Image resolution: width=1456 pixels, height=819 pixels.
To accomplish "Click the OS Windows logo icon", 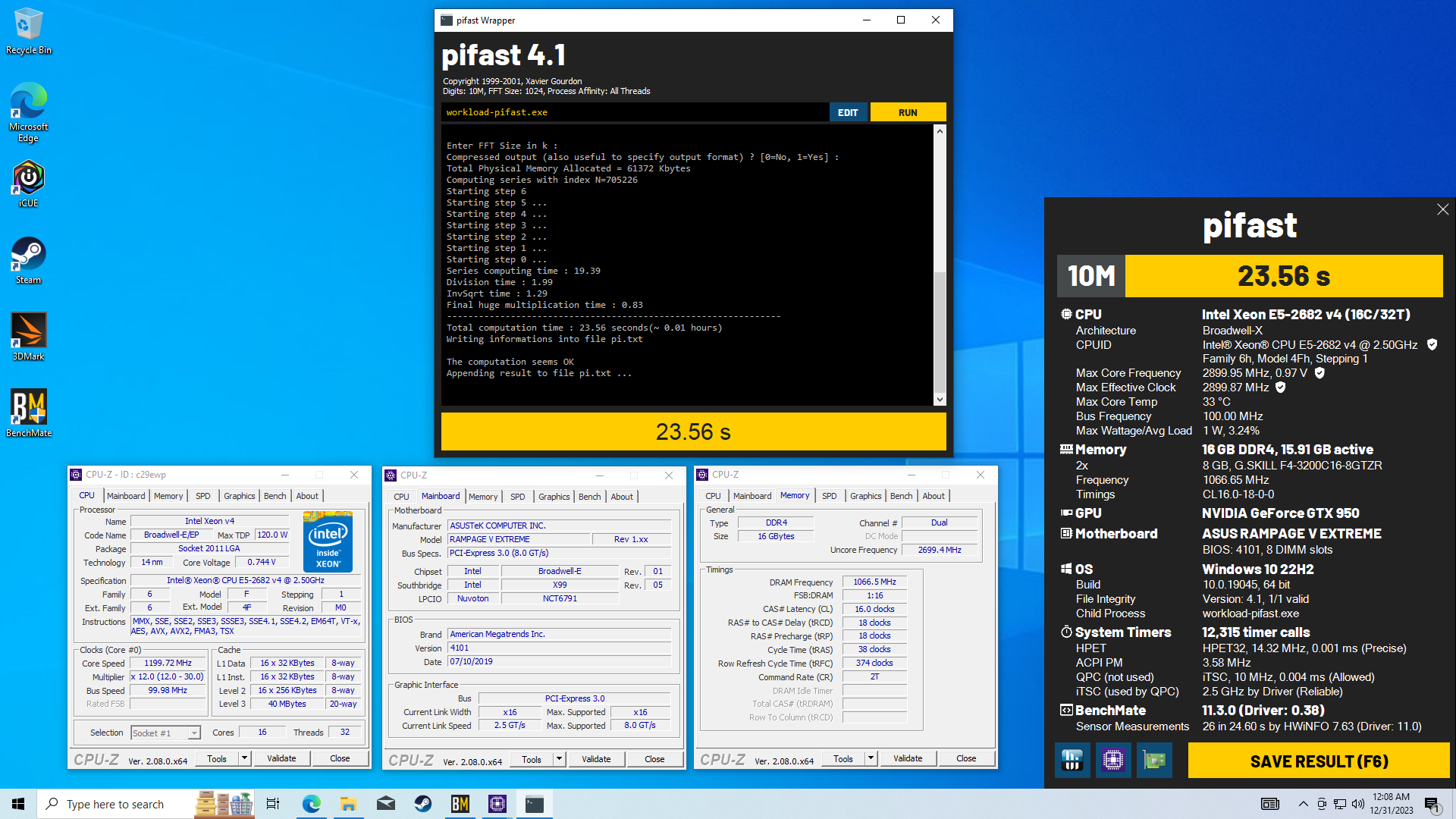I will pyautogui.click(x=1066, y=569).
